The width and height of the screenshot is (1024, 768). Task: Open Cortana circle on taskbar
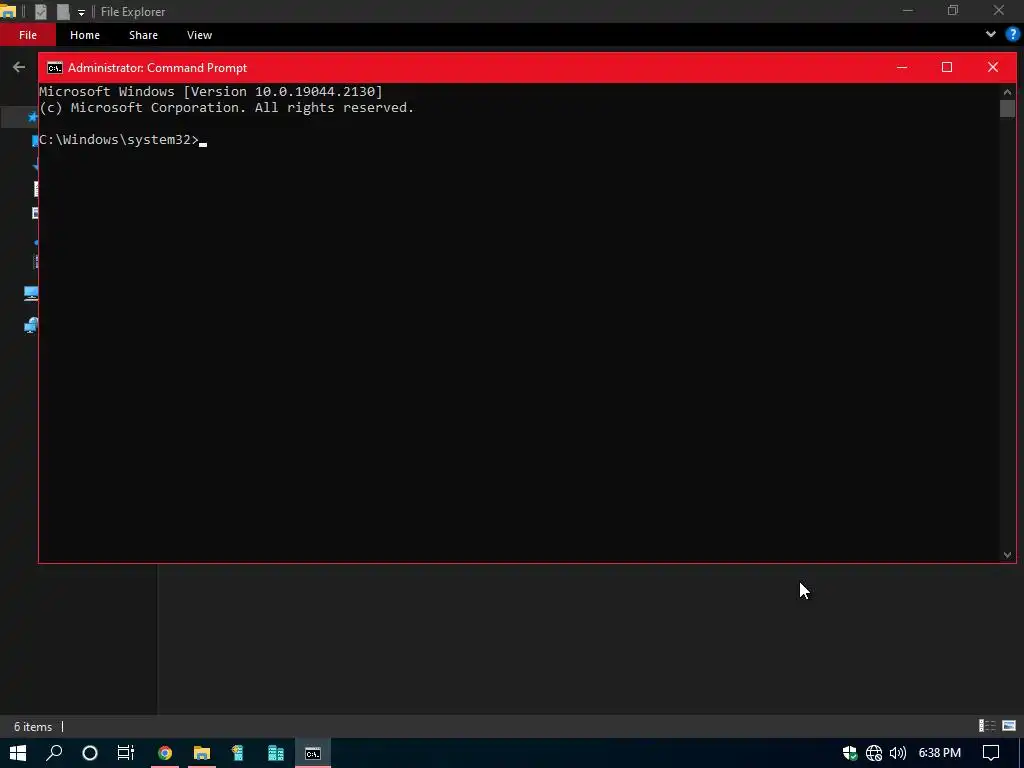click(x=90, y=753)
